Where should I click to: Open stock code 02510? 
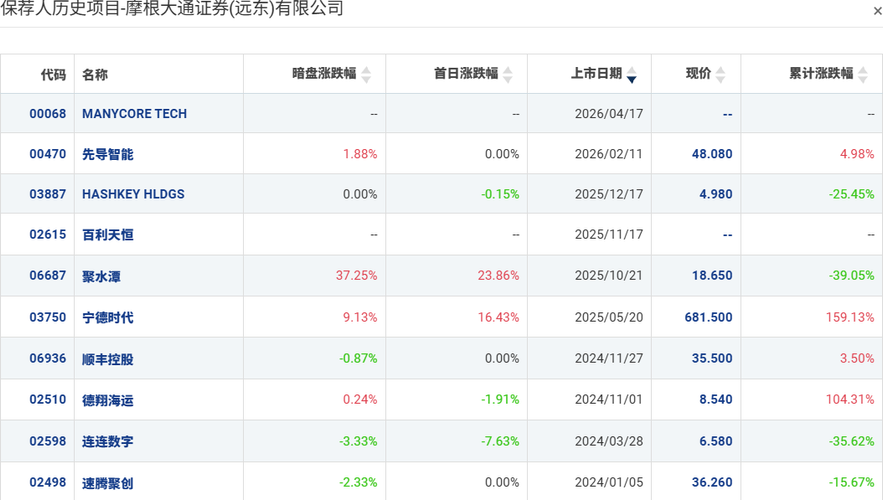pyautogui.click(x=48, y=399)
